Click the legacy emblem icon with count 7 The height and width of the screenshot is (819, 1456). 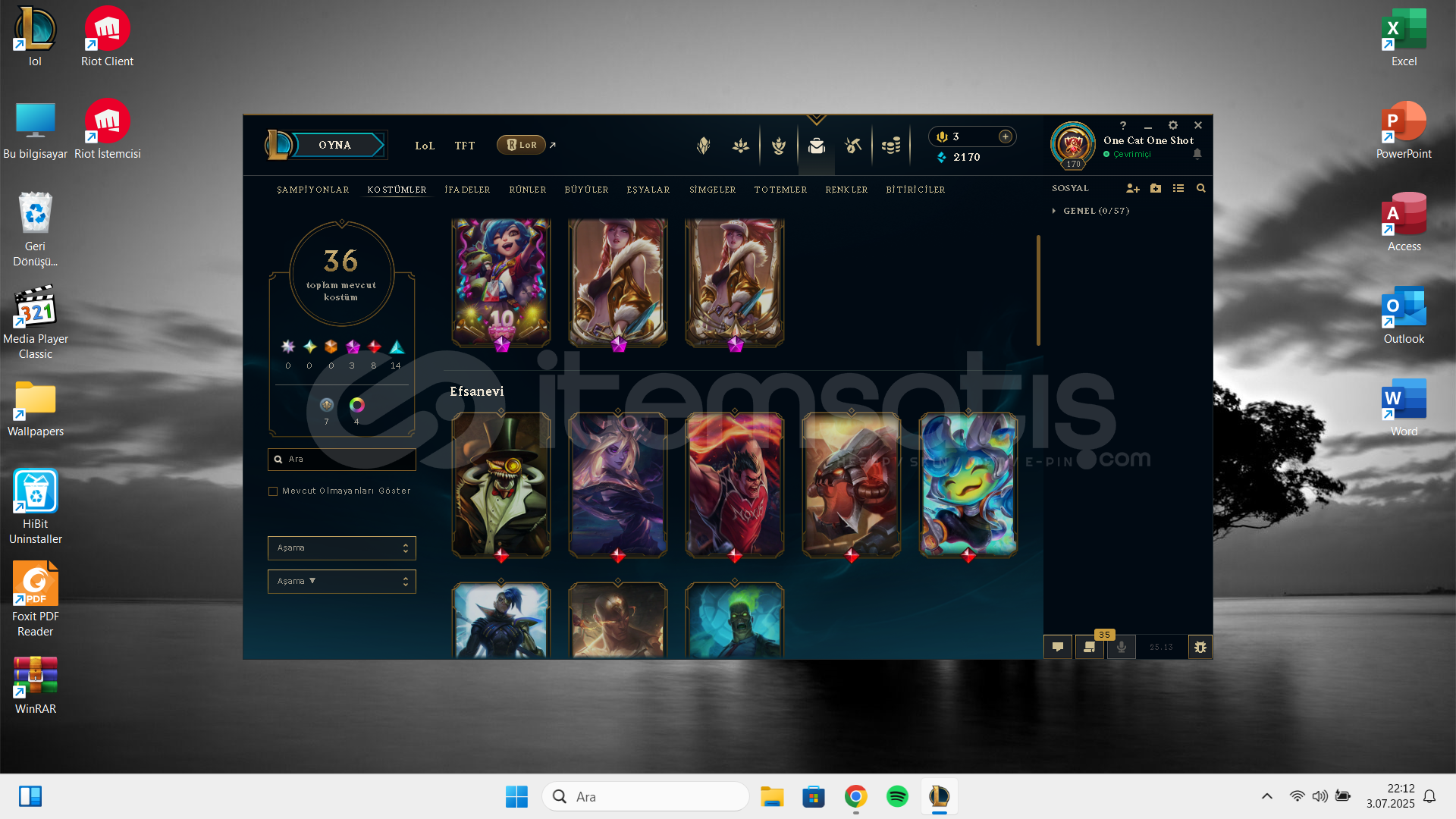point(327,405)
